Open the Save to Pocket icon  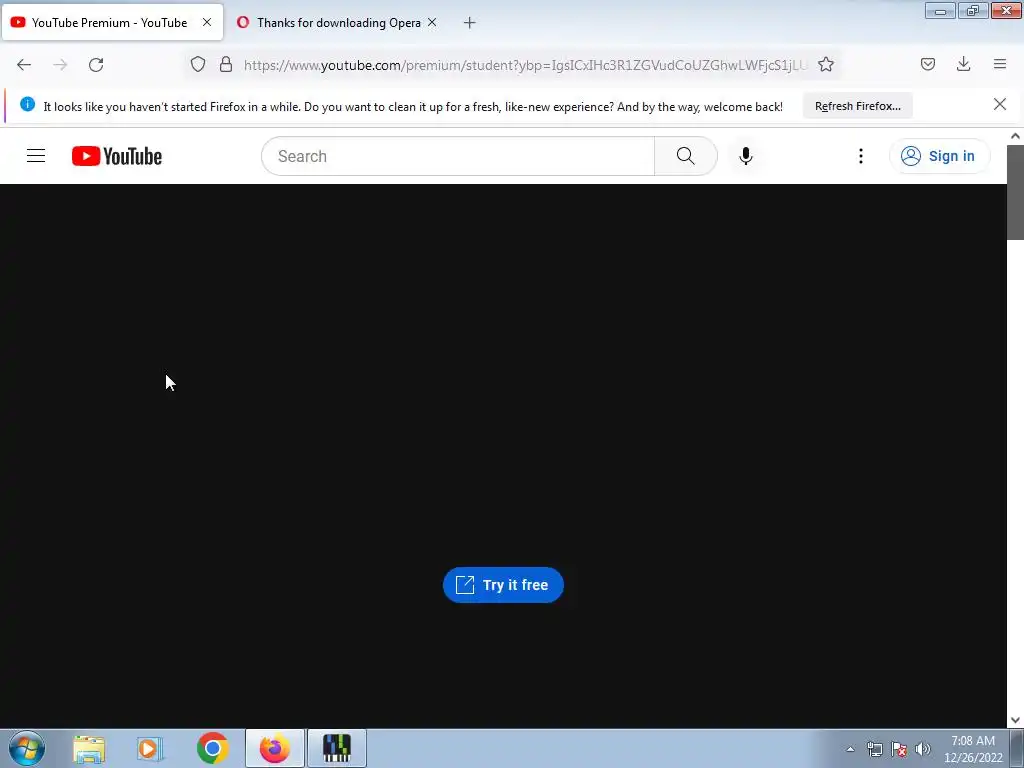(x=928, y=64)
